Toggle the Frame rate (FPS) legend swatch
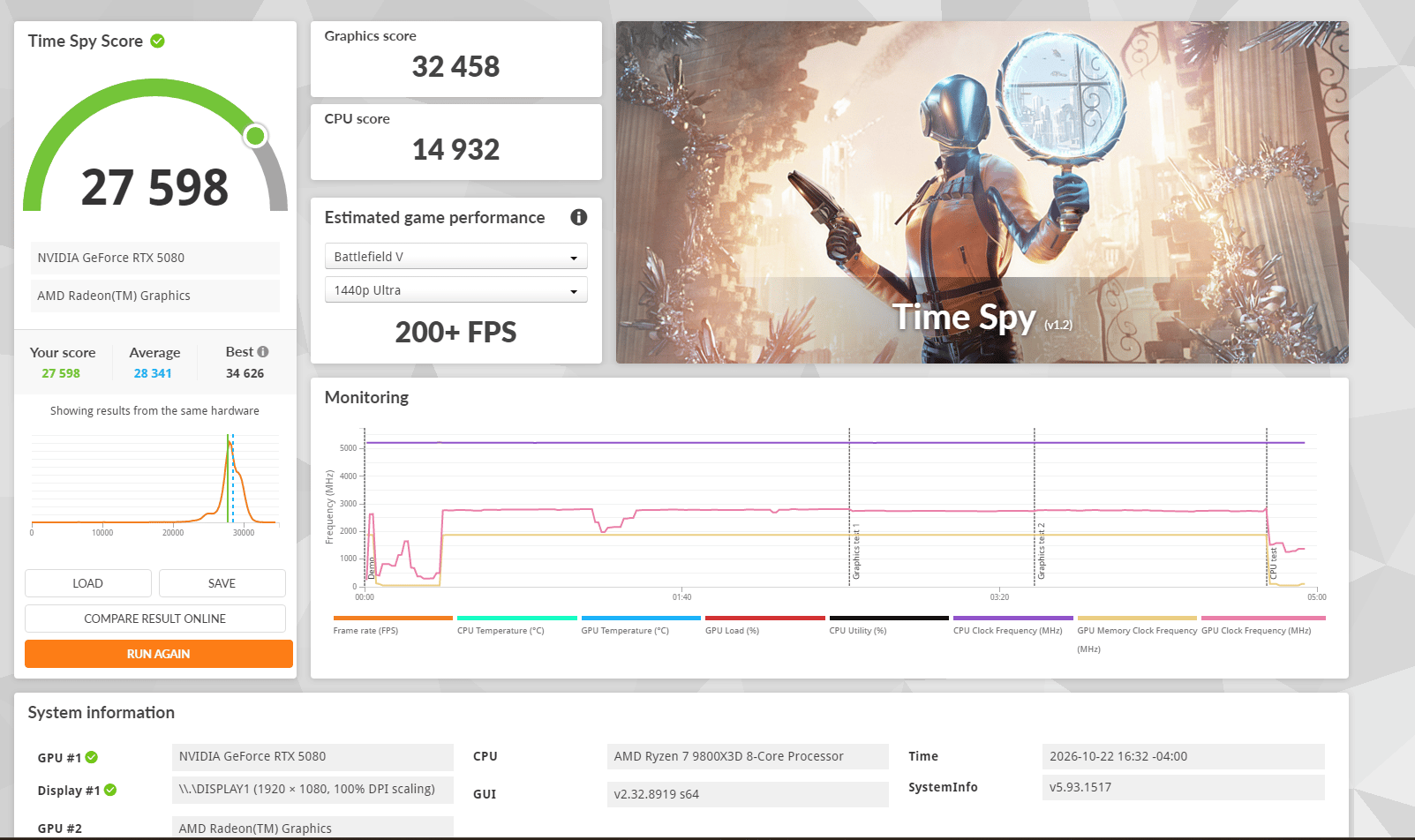Screen dimensions: 1415x840 click(393, 618)
